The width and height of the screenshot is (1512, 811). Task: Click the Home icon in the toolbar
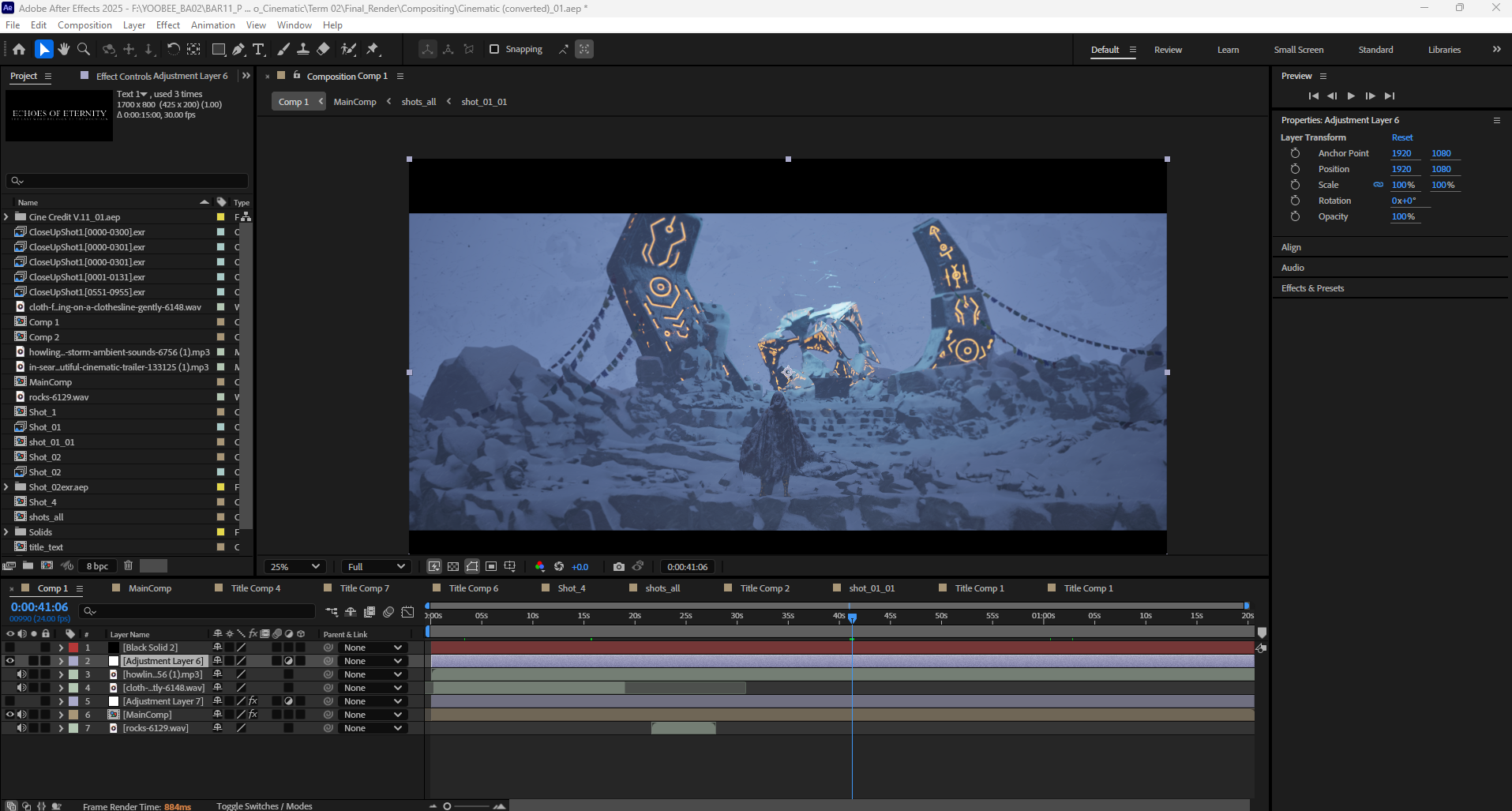(x=19, y=49)
